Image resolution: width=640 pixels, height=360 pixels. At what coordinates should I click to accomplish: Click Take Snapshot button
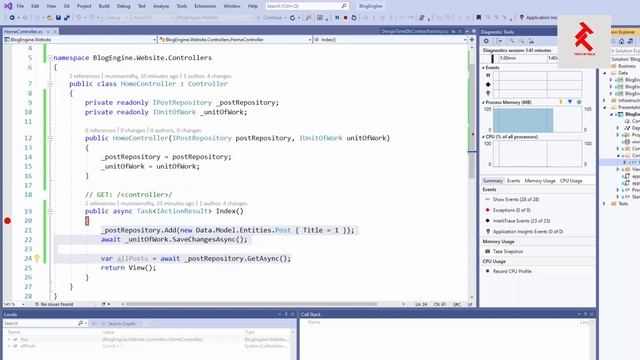[508, 251]
